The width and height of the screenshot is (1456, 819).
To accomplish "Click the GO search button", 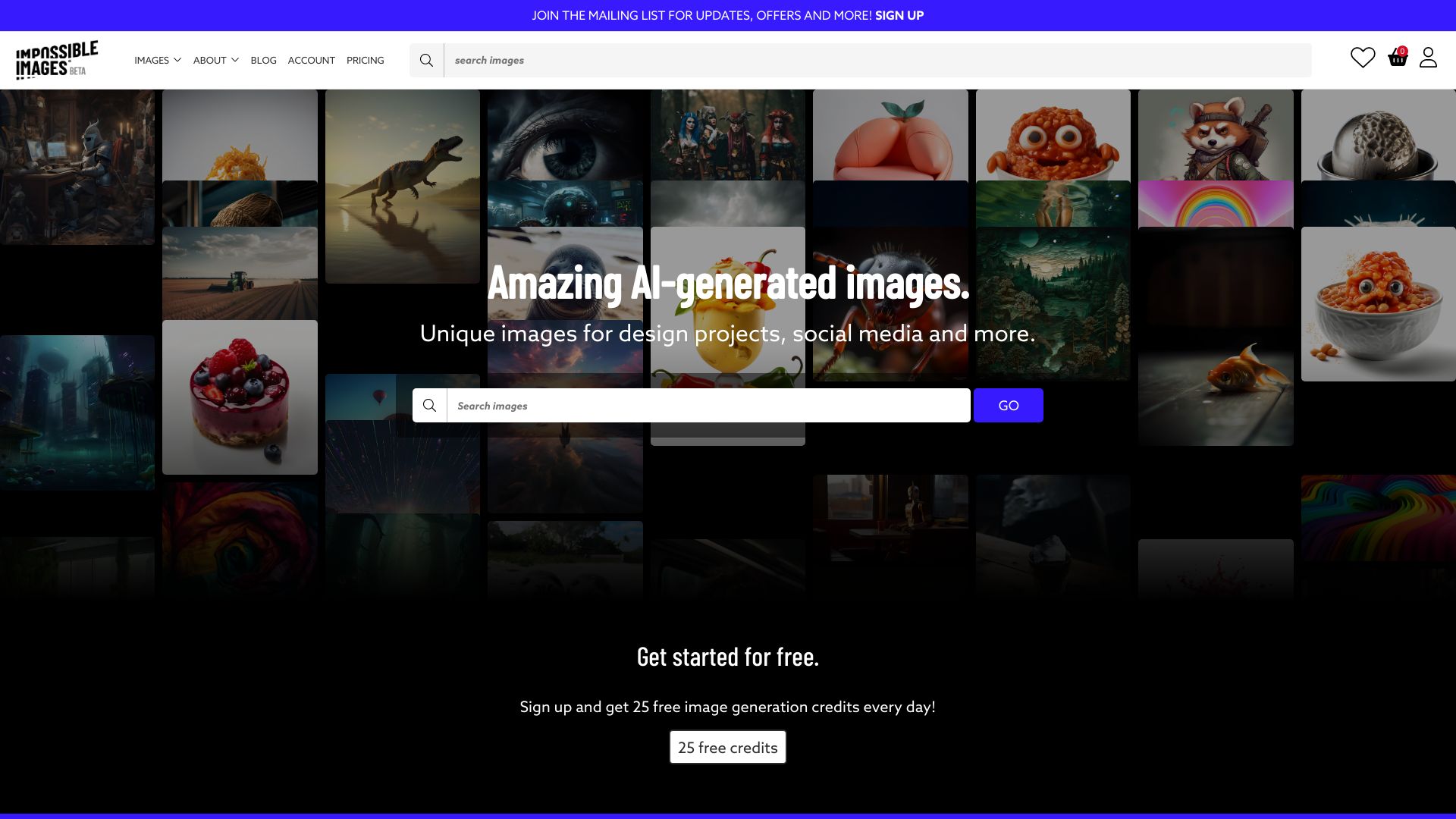I will coord(1008,405).
